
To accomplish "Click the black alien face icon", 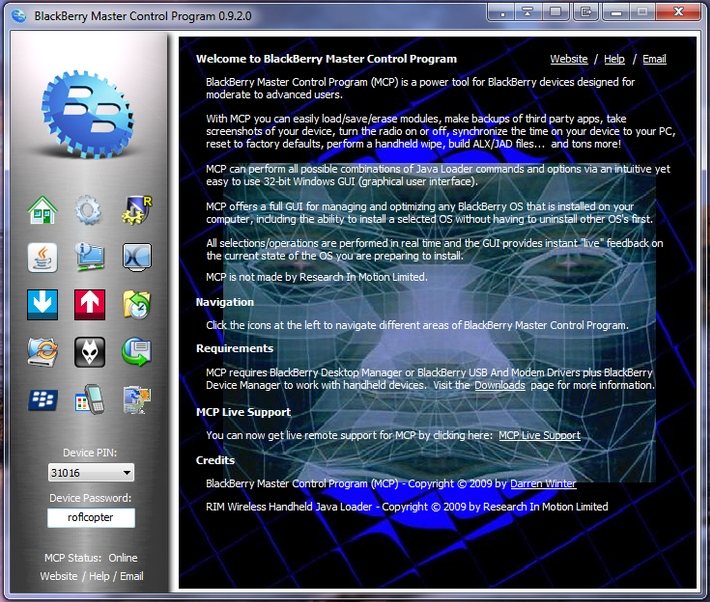I will [89, 351].
